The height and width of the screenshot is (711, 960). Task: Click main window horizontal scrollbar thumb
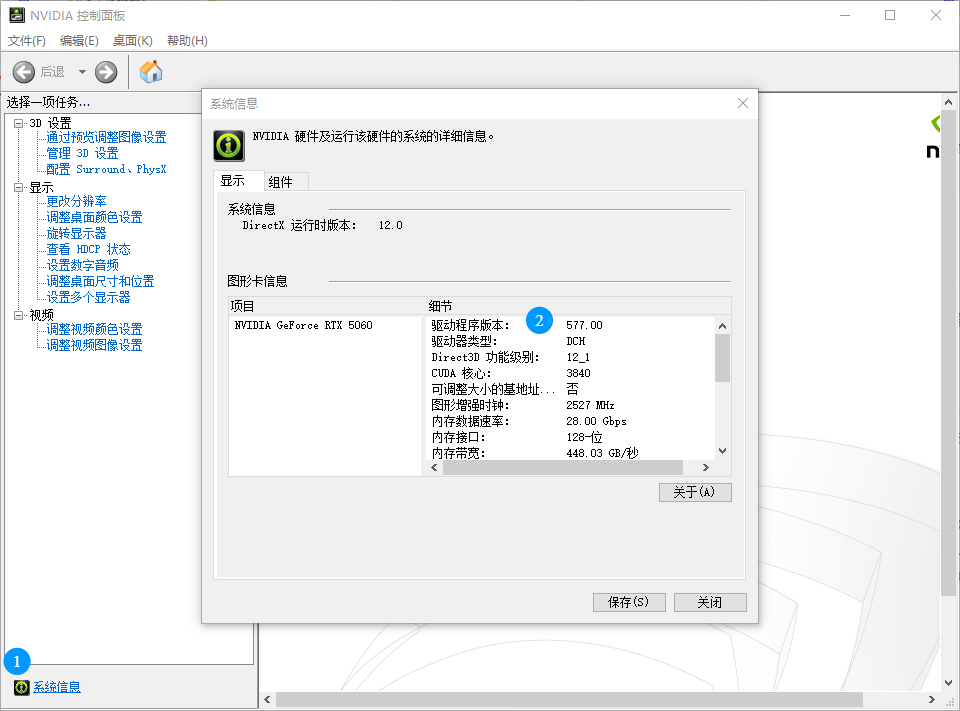click(x=569, y=699)
